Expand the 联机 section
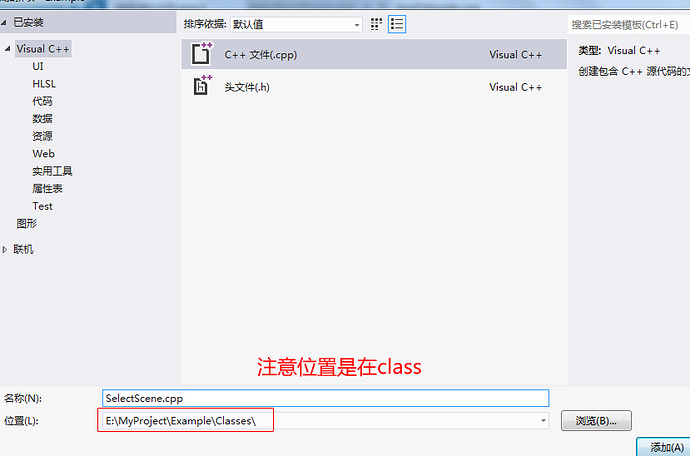The width and height of the screenshot is (690, 456). pyautogui.click(x=5, y=250)
